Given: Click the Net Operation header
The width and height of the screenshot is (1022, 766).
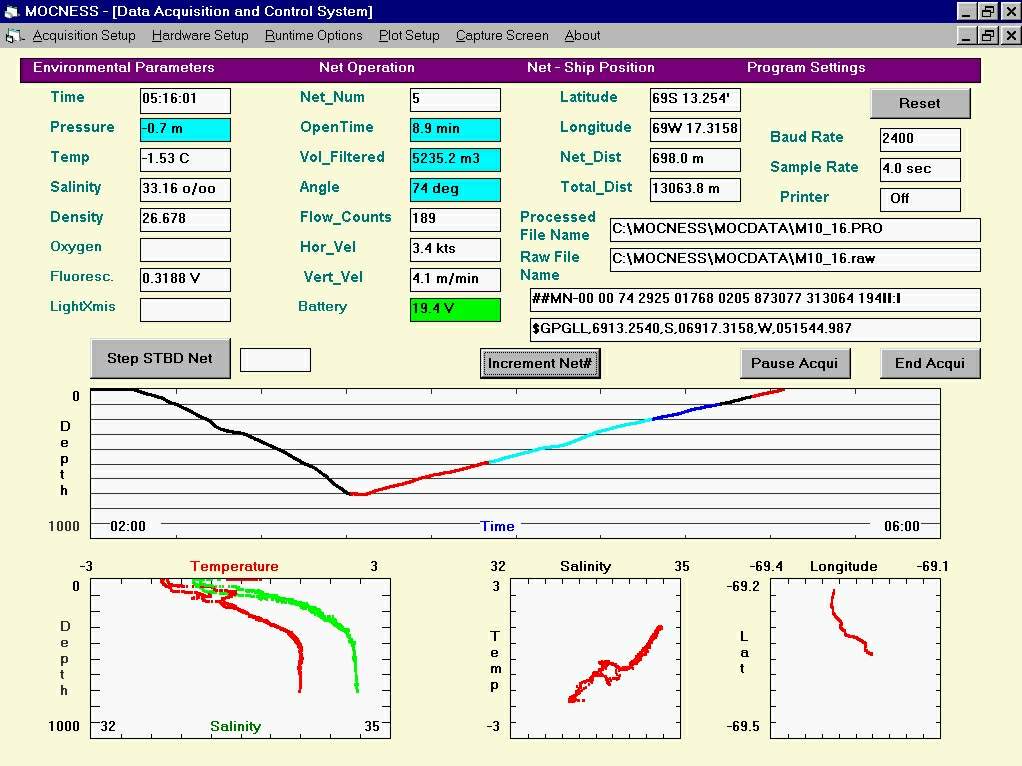Looking at the screenshot, I should [x=366, y=68].
